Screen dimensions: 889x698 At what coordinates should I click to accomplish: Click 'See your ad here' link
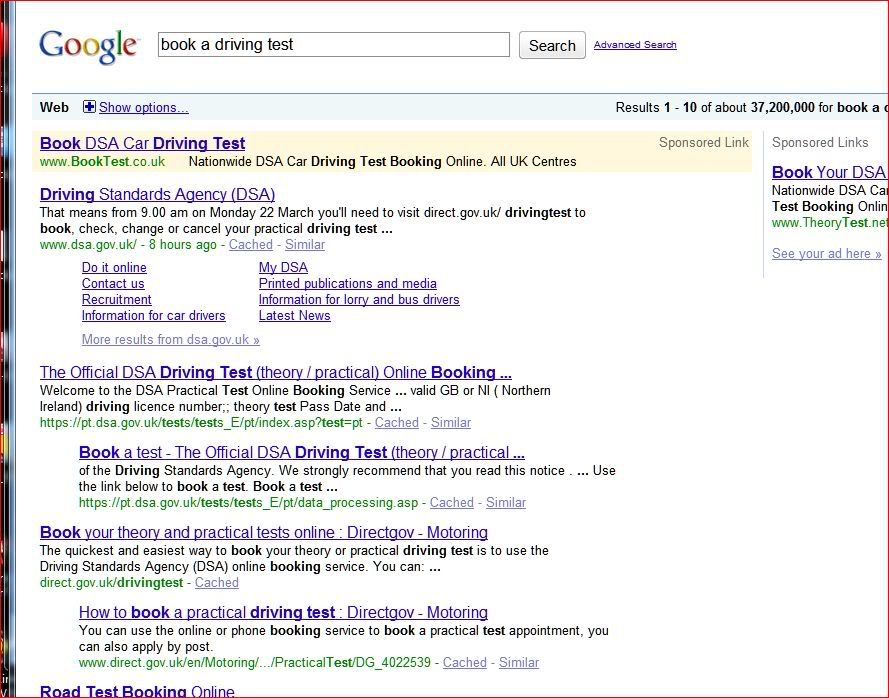(827, 253)
